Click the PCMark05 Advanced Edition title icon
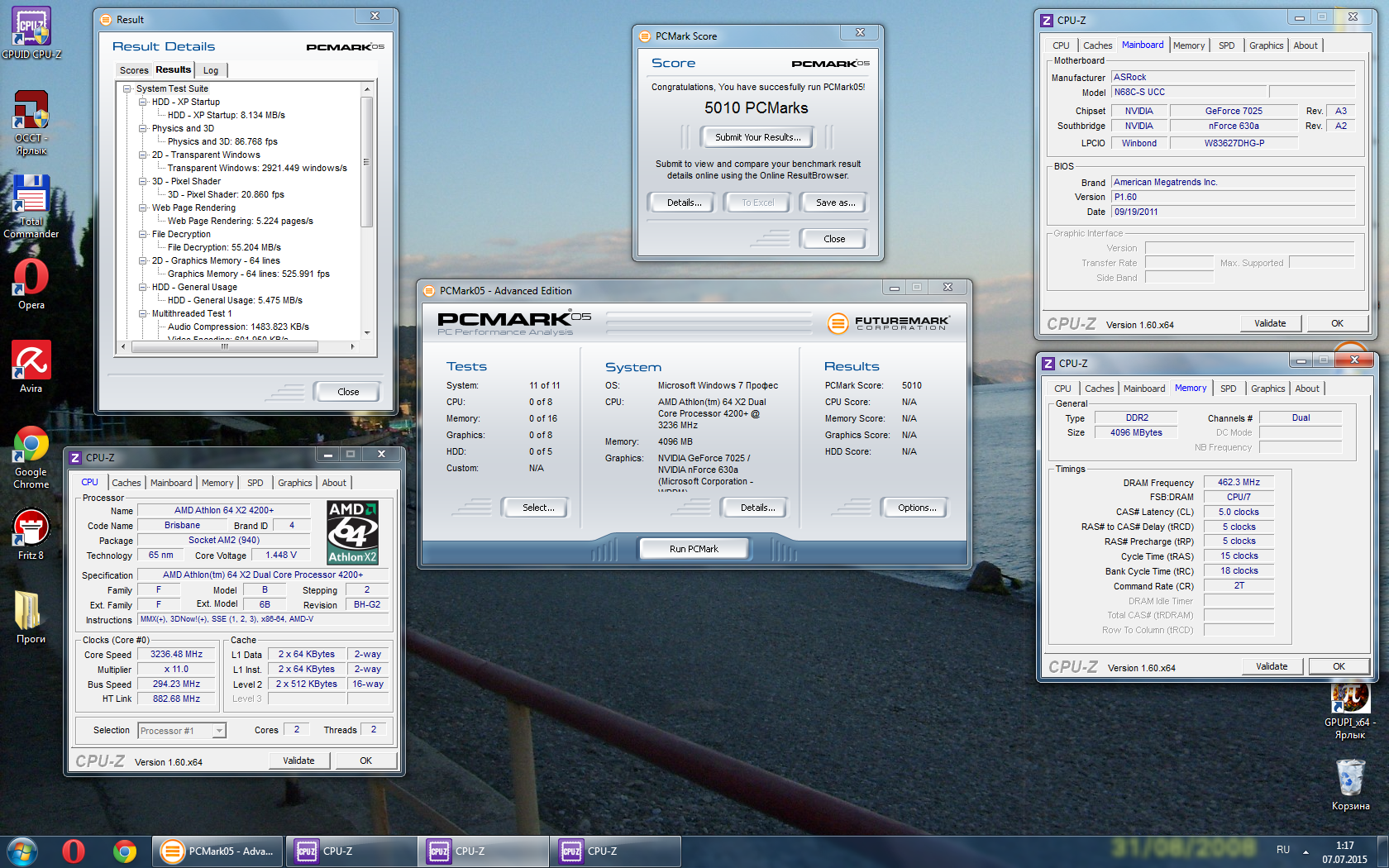The width and height of the screenshot is (1389, 868). coord(429,291)
